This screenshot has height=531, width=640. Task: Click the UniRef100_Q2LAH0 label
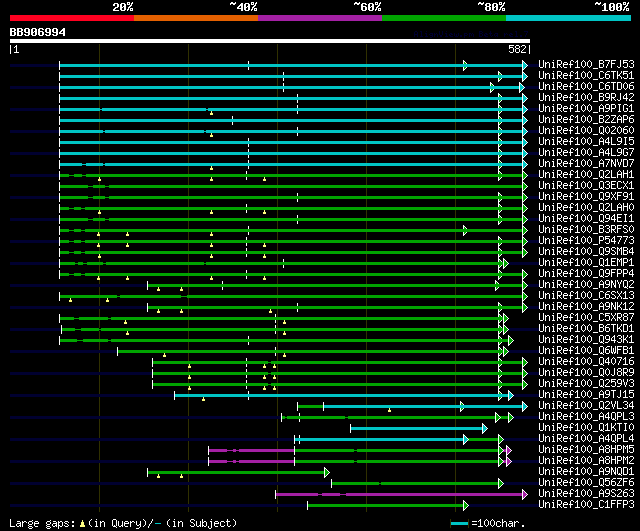[x=586, y=208]
